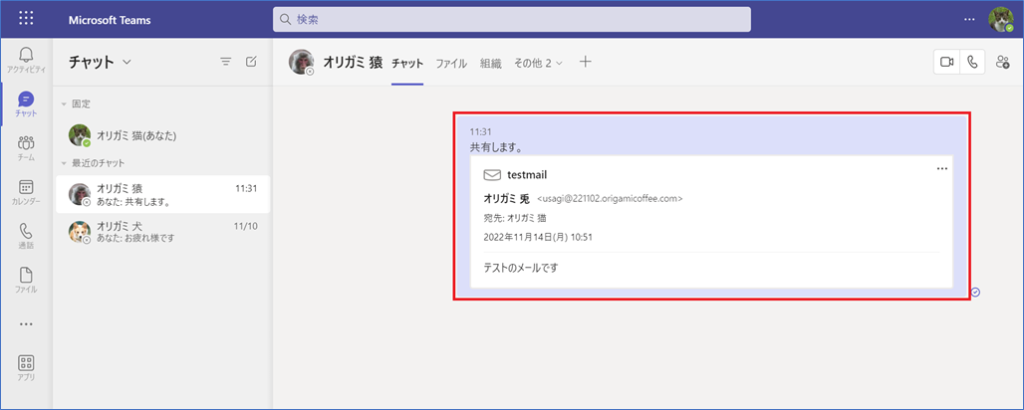Start a video call
The image size is (1024, 410).
pos(947,62)
